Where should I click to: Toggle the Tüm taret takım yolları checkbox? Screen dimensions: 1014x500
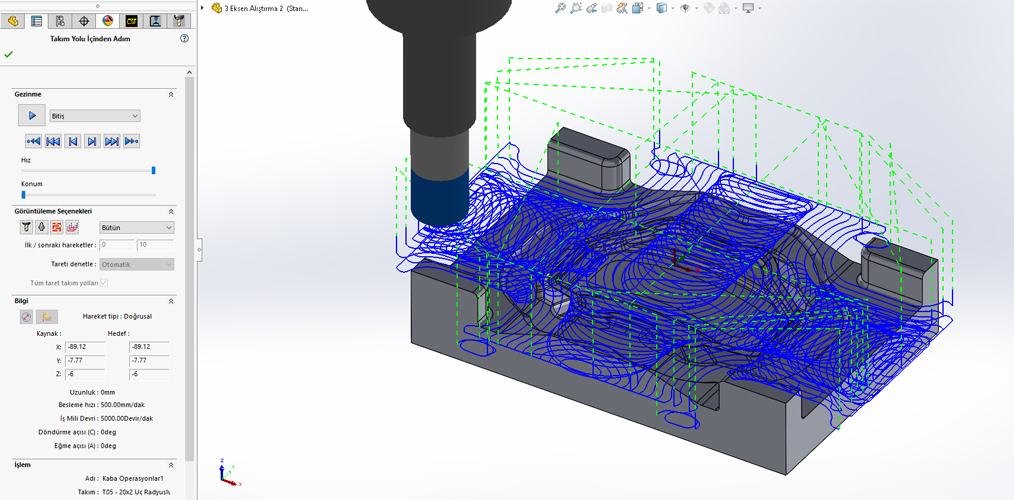pyautogui.click(x=104, y=283)
